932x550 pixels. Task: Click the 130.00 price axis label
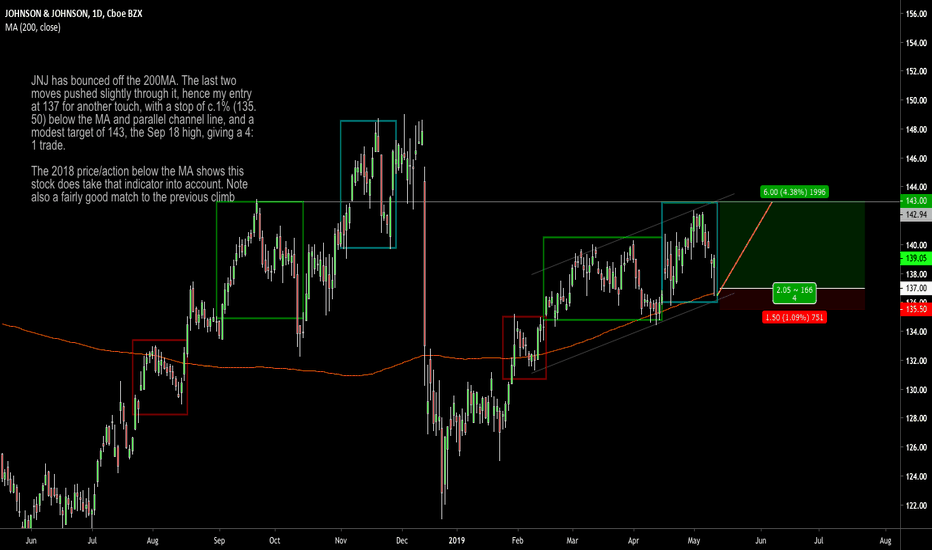tap(916, 390)
